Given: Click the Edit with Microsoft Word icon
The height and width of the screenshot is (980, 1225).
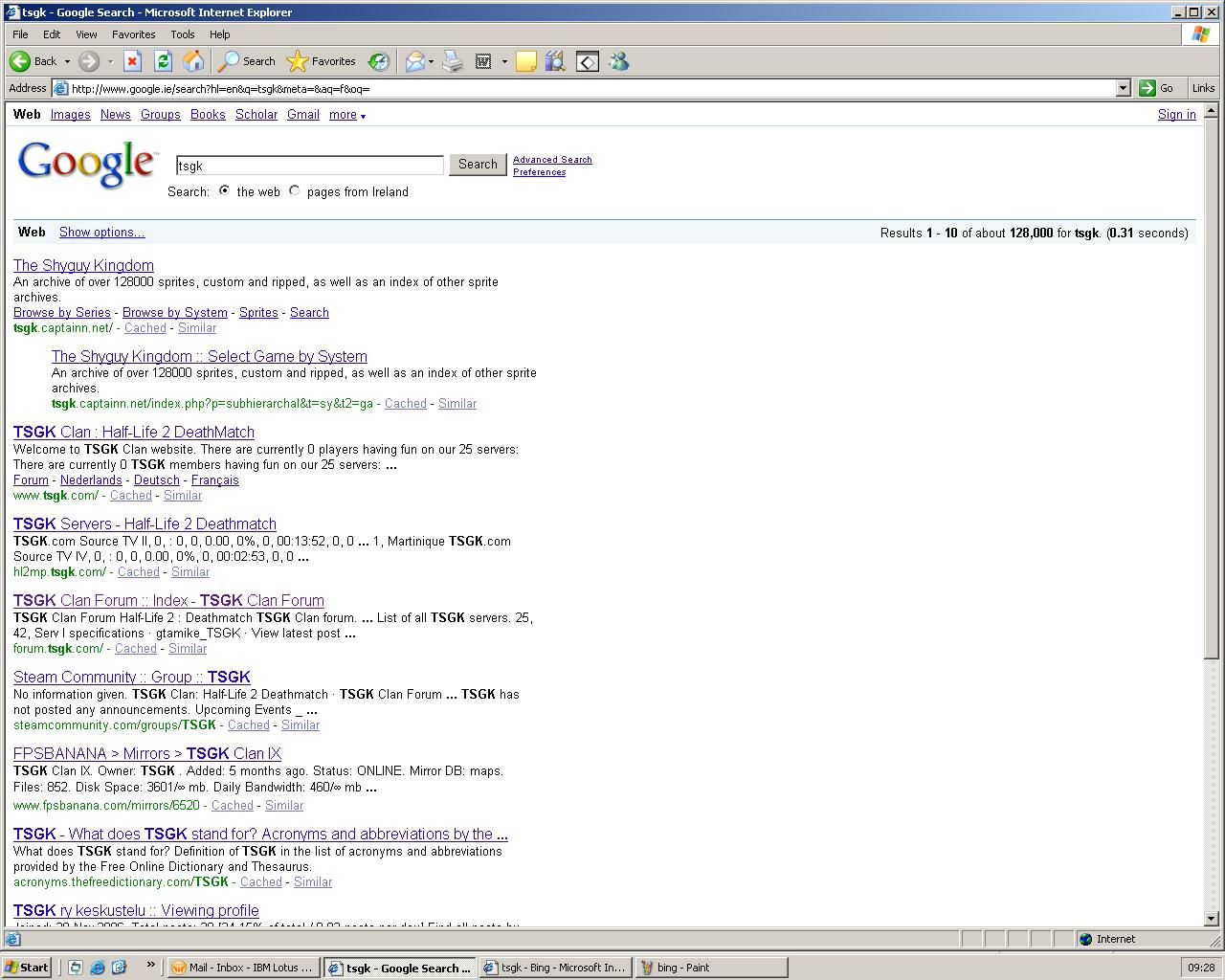Looking at the screenshot, I should pyautogui.click(x=483, y=61).
